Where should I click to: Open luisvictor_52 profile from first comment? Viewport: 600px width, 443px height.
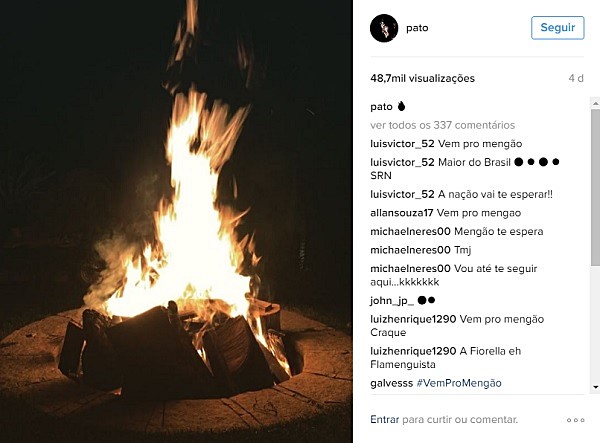coord(402,144)
